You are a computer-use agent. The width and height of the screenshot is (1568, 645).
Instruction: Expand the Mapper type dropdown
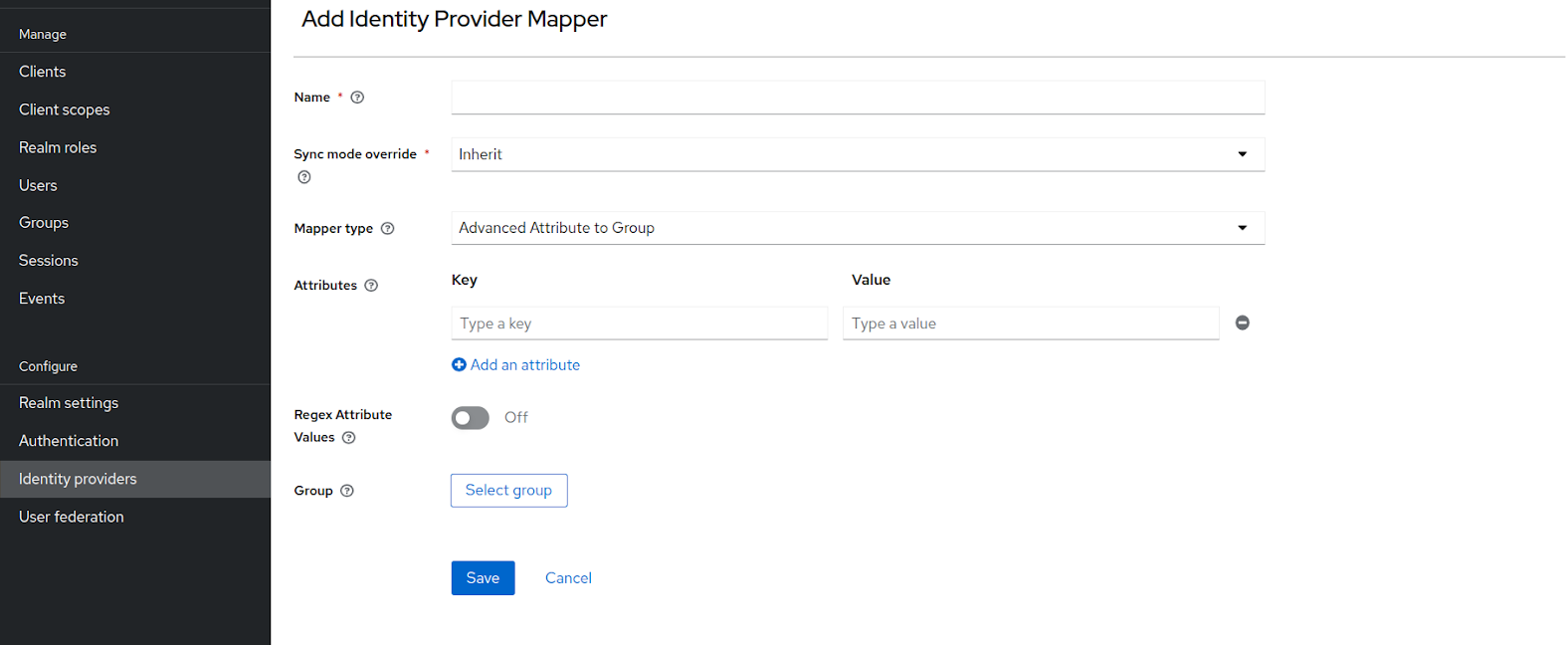857,228
